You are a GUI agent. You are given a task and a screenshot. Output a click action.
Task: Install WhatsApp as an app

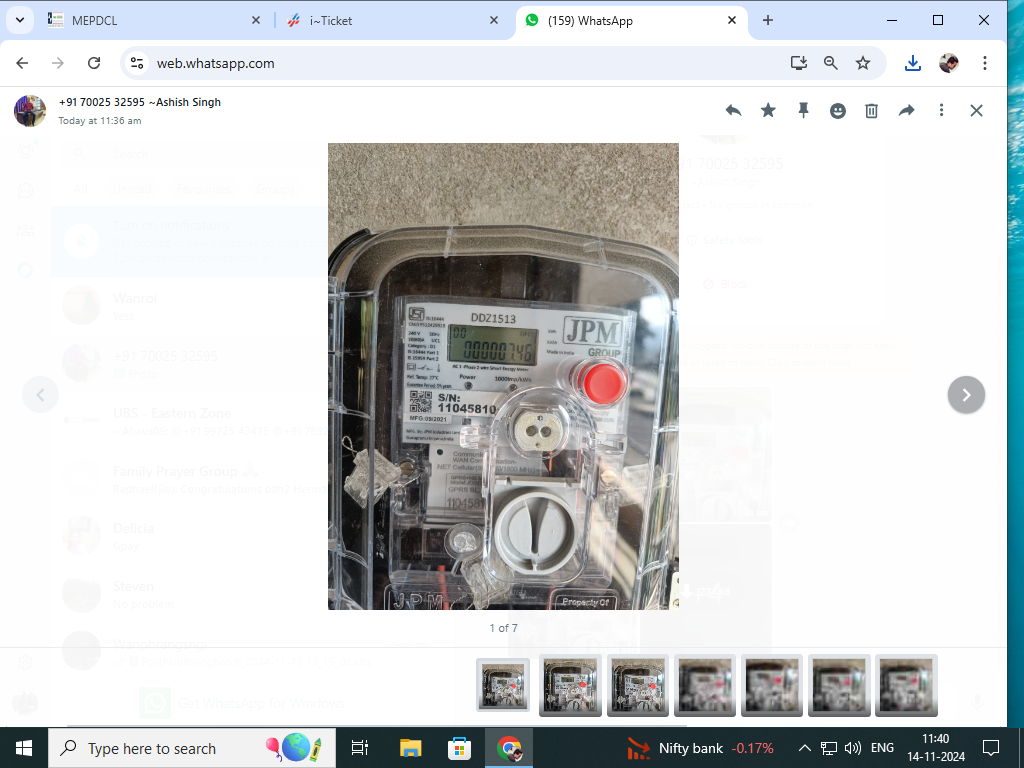coord(799,63)
